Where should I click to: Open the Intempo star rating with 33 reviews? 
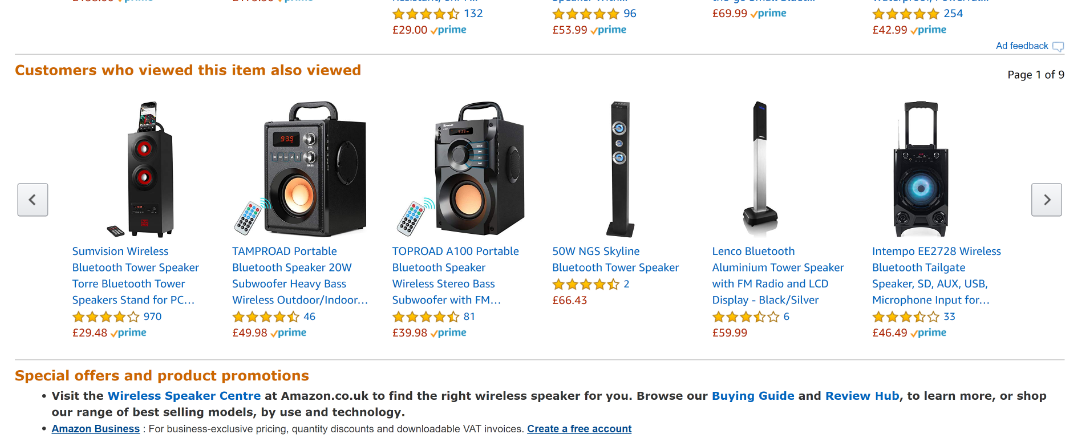click(x=905, y=317)
